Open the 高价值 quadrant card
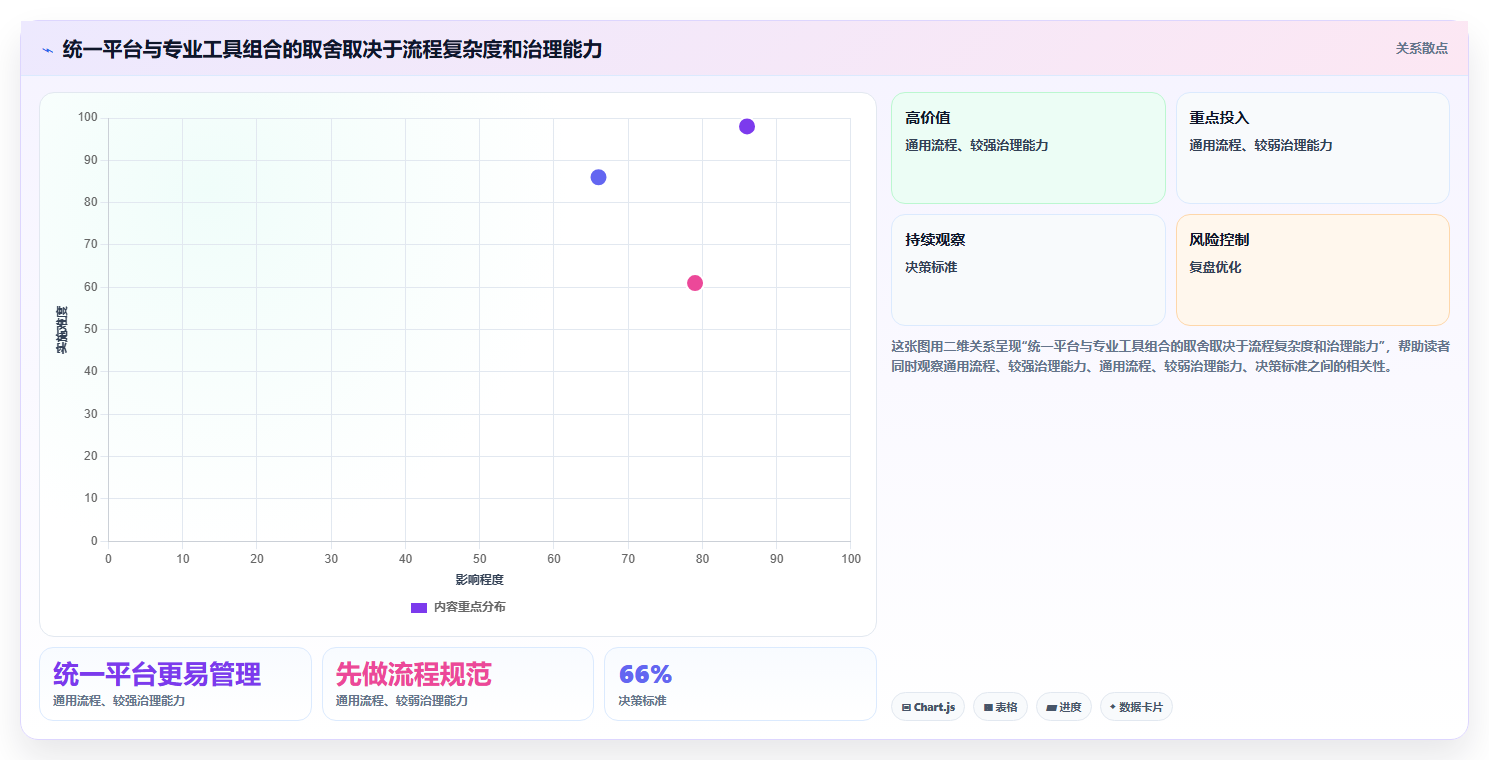 1028,148
